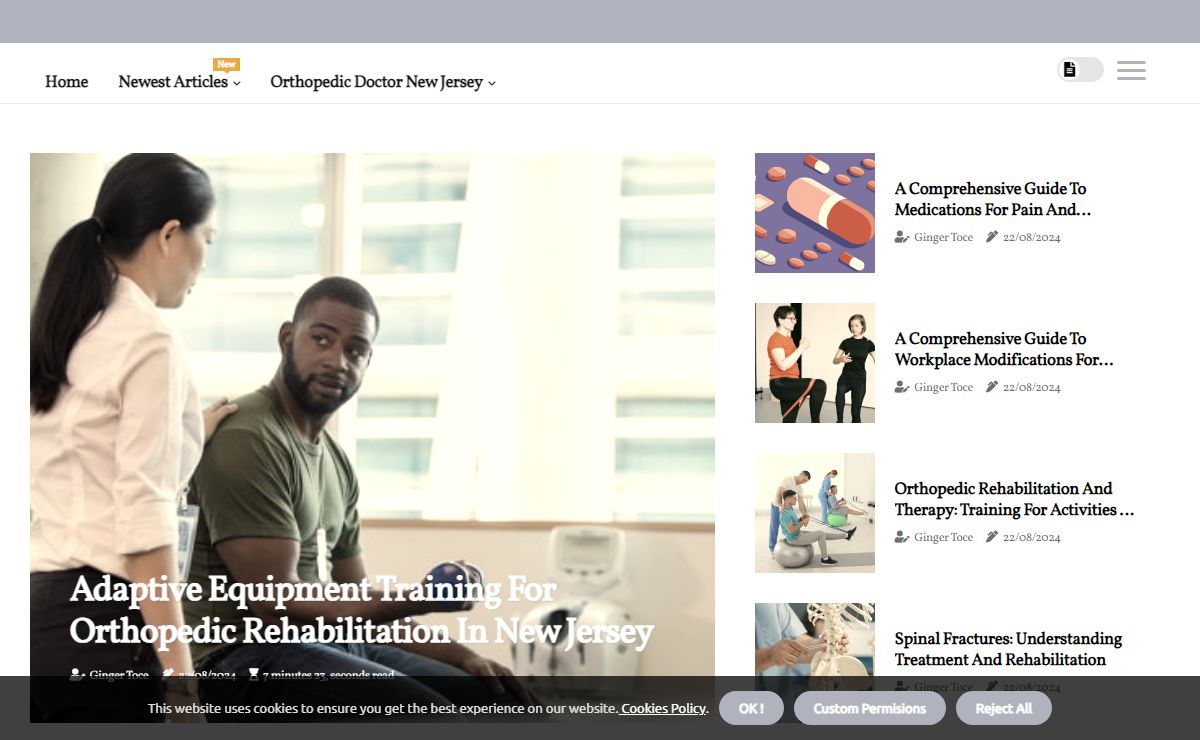
Task: Click author icon on Medications article
Action: pyautogui.click(x=902, y=237)
